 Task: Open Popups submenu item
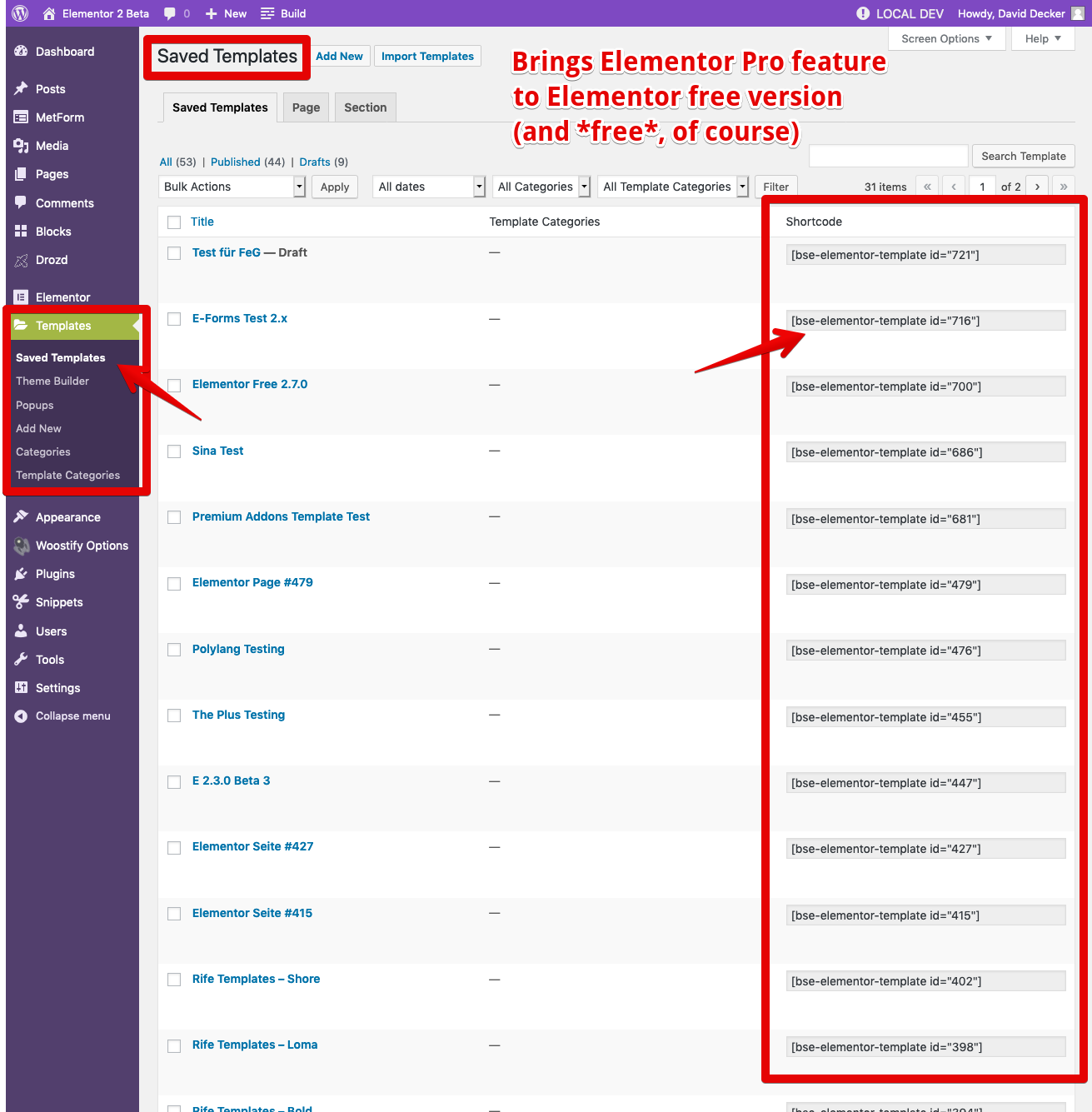tap(35, 405)
